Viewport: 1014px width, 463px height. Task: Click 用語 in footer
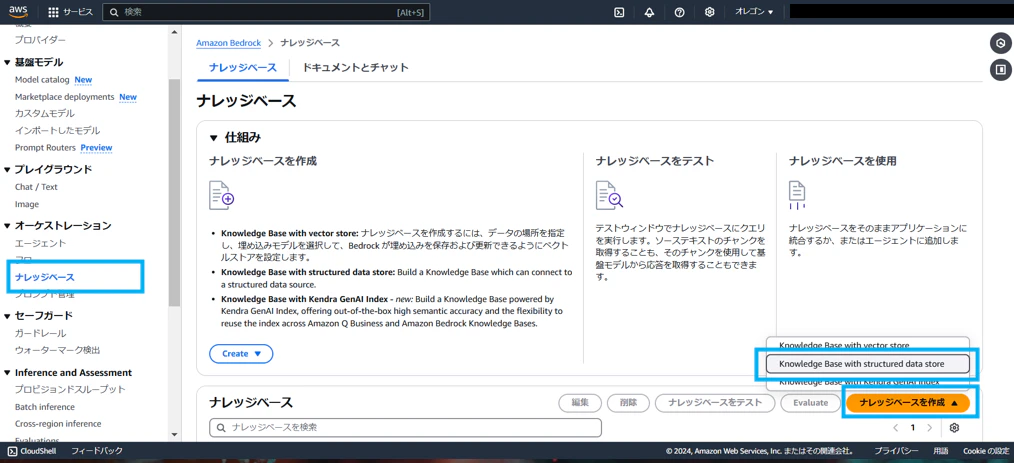pyautogui.click(x=941, y=451)
